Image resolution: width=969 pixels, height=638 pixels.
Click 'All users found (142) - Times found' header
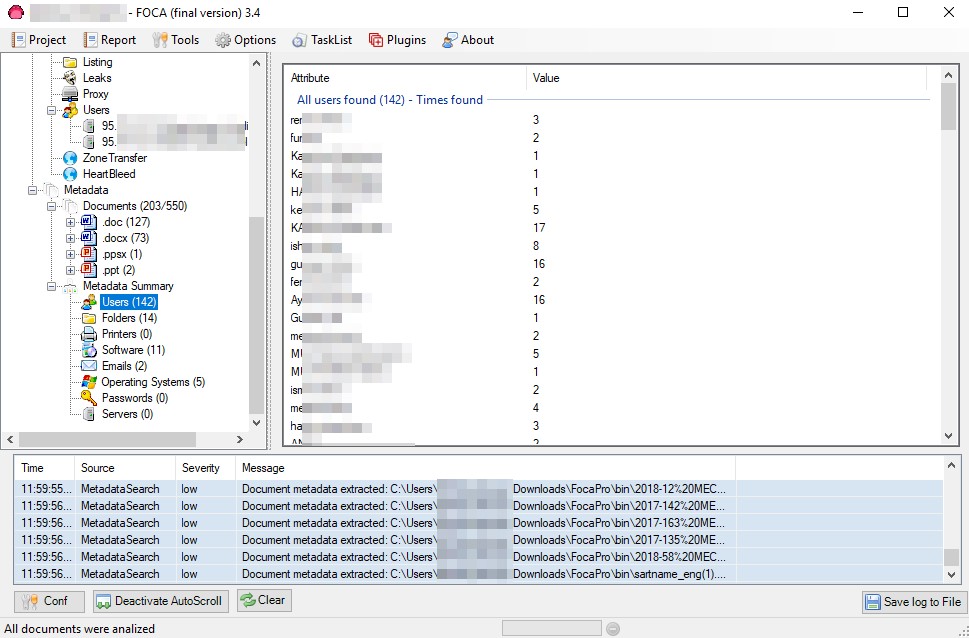pyautogui.click(x=389, y=100)
